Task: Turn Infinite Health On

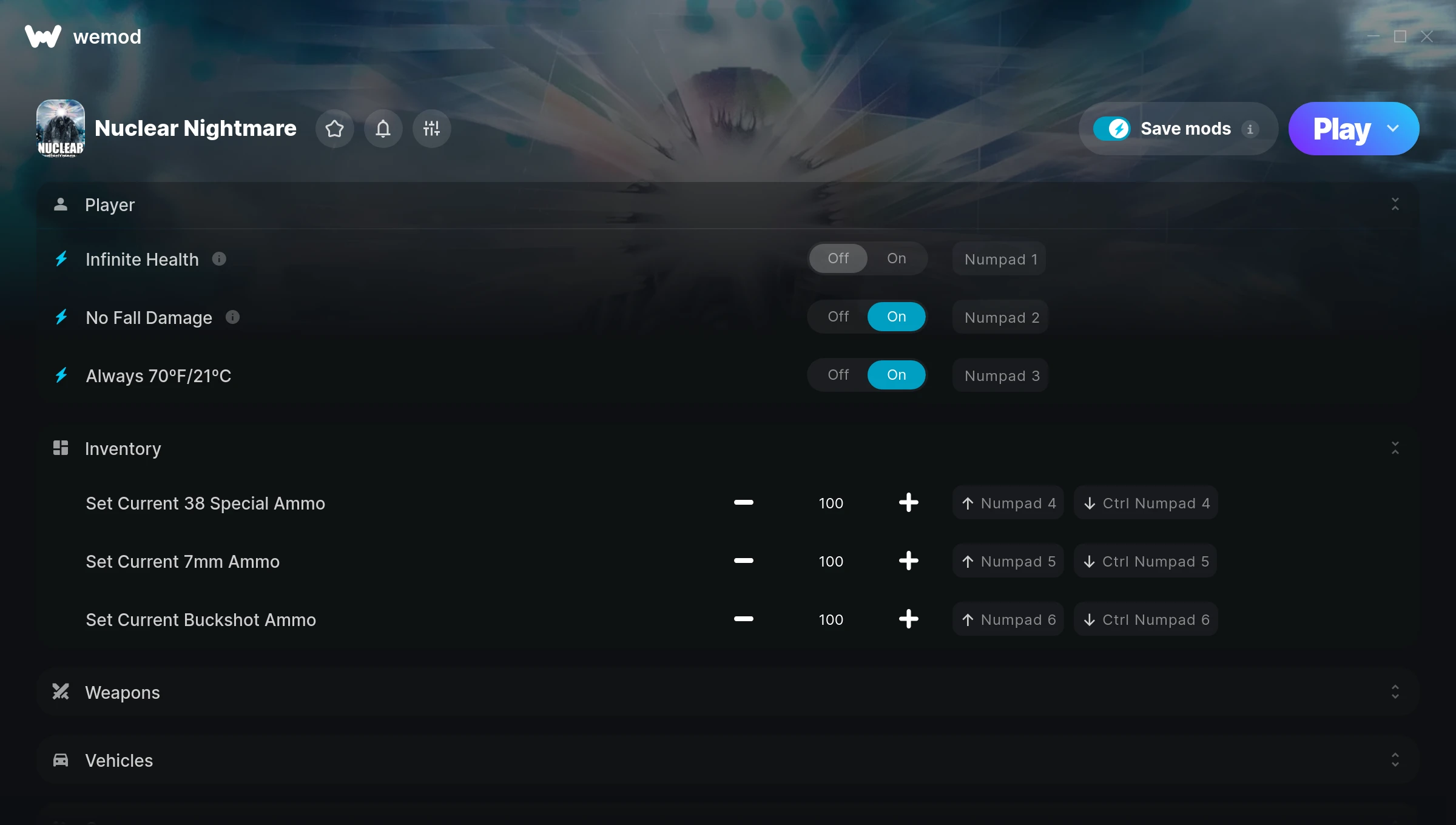Action: pos(896,258)
